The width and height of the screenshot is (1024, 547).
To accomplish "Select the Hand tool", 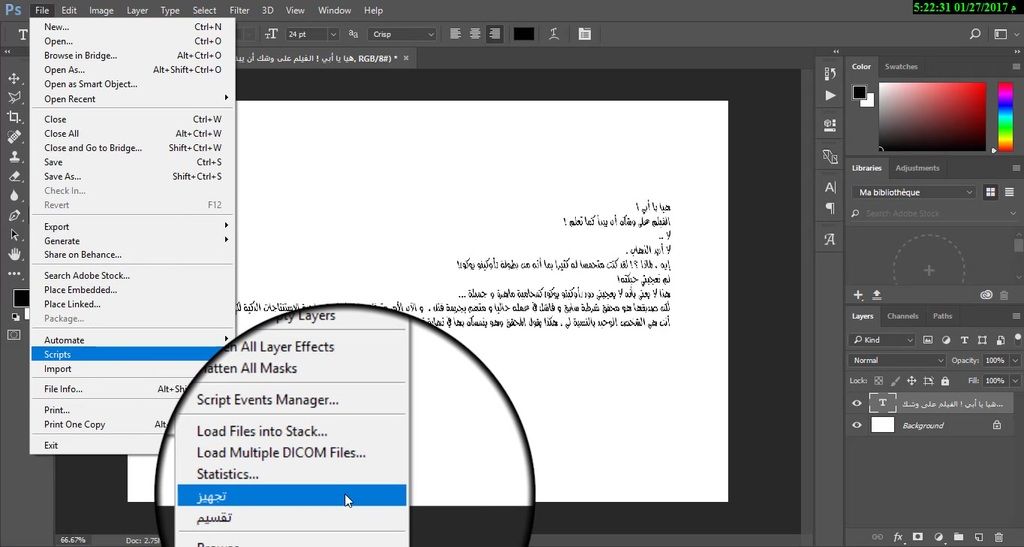I will click(14, 255).
